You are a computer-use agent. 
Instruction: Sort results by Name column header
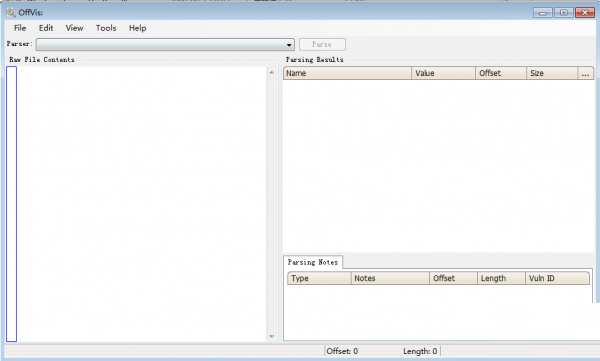coord(347,73)
